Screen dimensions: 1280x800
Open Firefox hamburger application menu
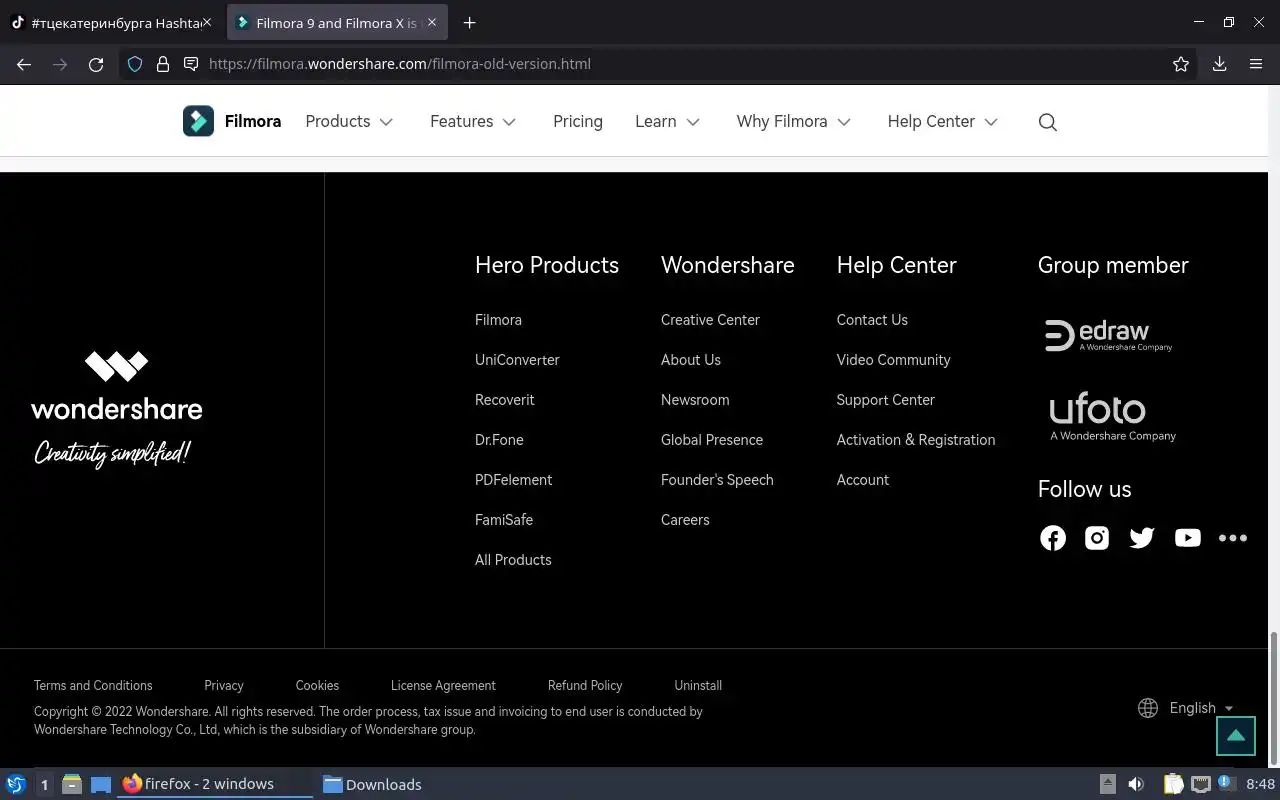(x=1256, y=64)
